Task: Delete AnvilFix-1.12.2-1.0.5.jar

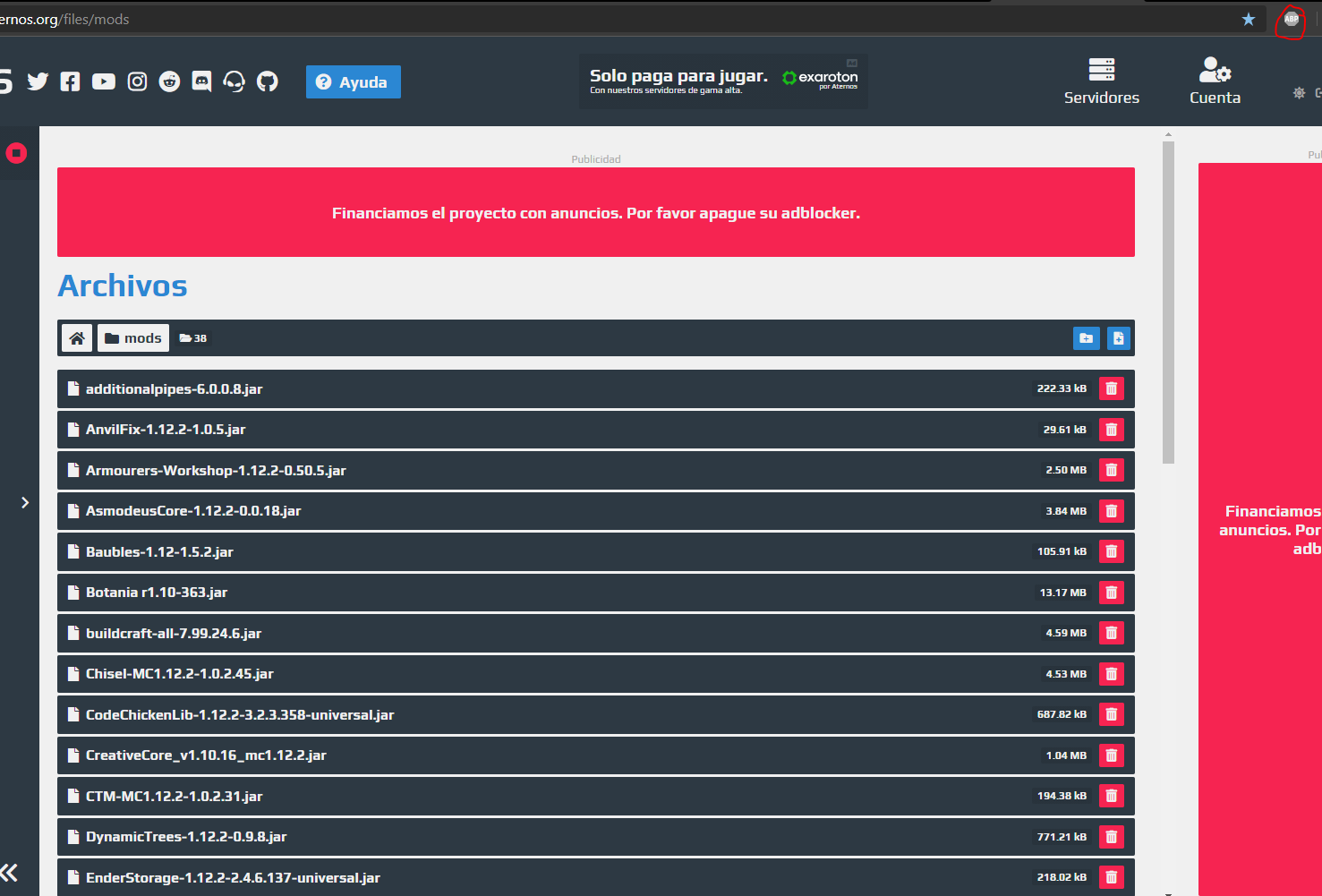Action: point(1112,430)
